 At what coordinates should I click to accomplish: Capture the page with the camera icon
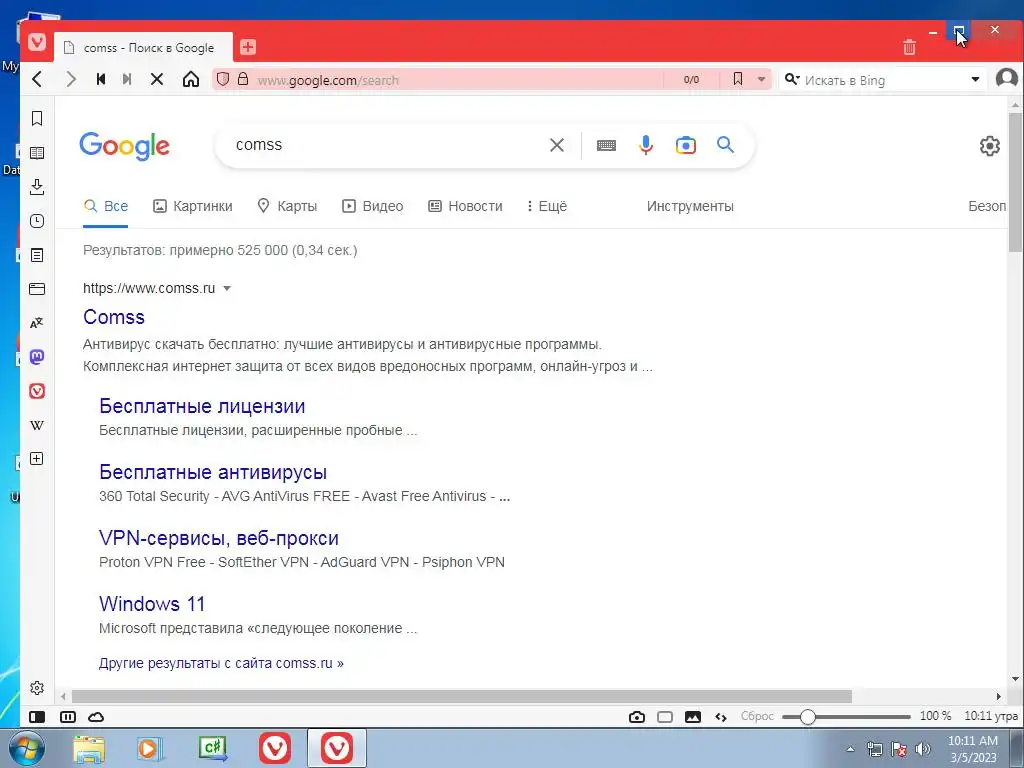(637, 717)
